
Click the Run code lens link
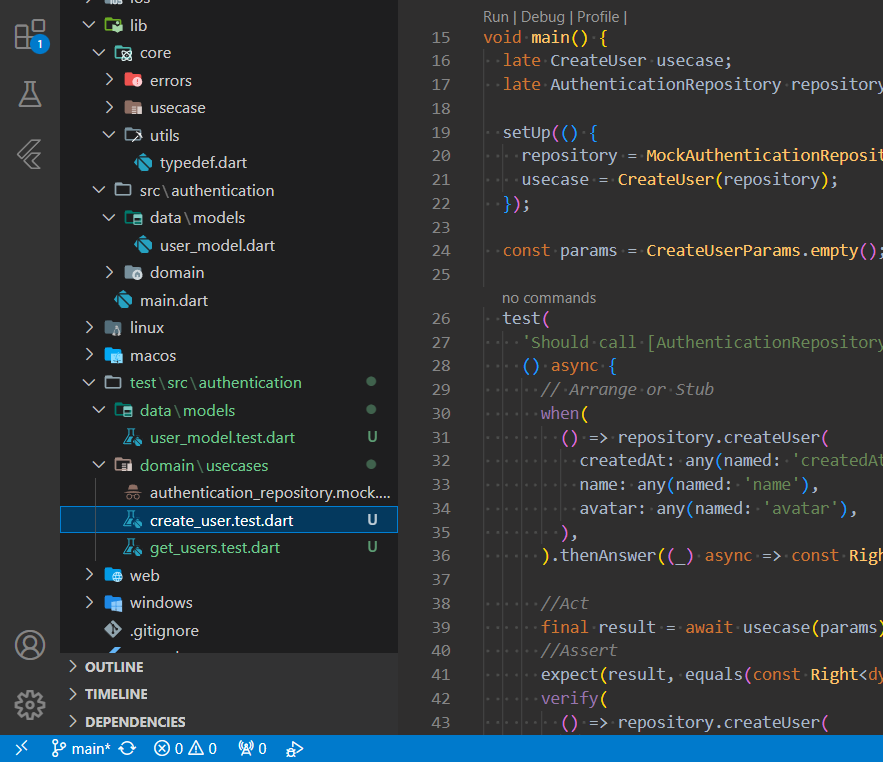[495, 16]
